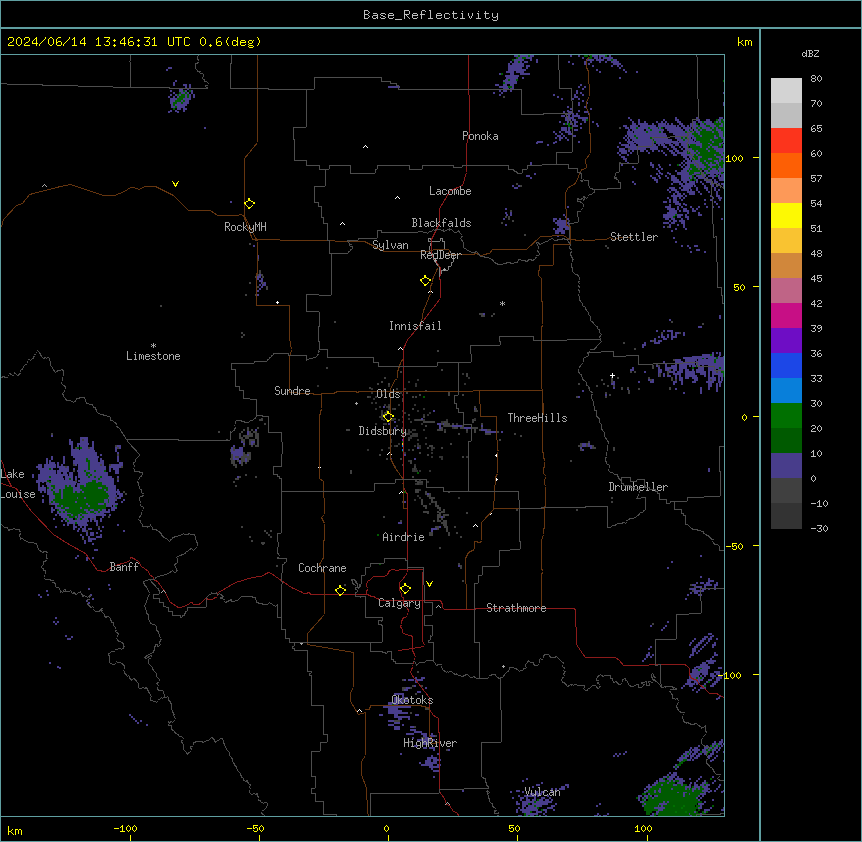Click the dBZ legend heading

(x=810, y=53)
